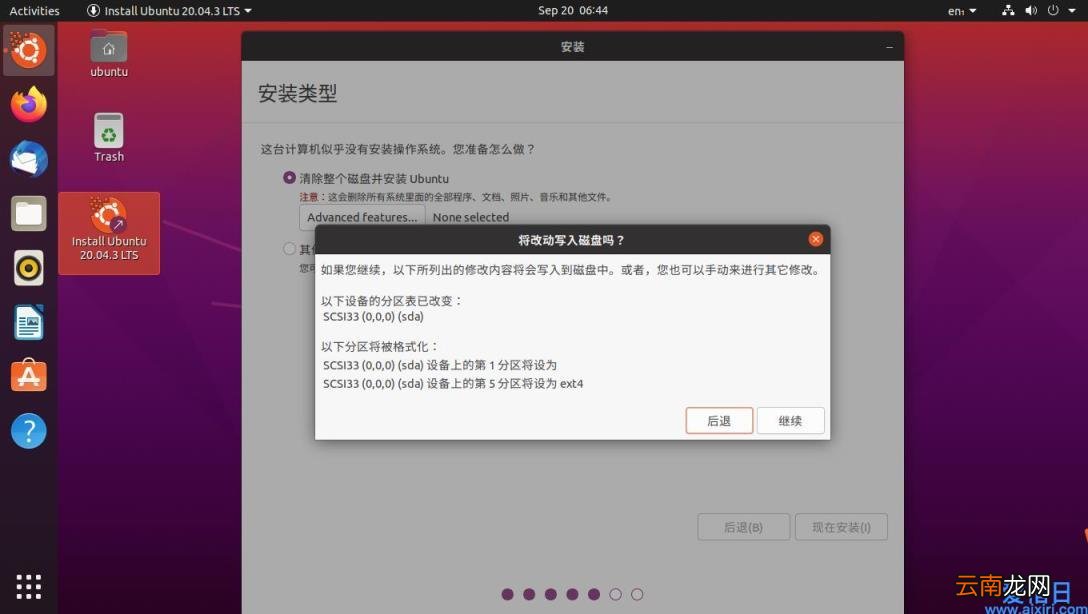This screenshot has height=614, width=1088.
Task: Click 安装类型 heading
Action: (298, 93)
